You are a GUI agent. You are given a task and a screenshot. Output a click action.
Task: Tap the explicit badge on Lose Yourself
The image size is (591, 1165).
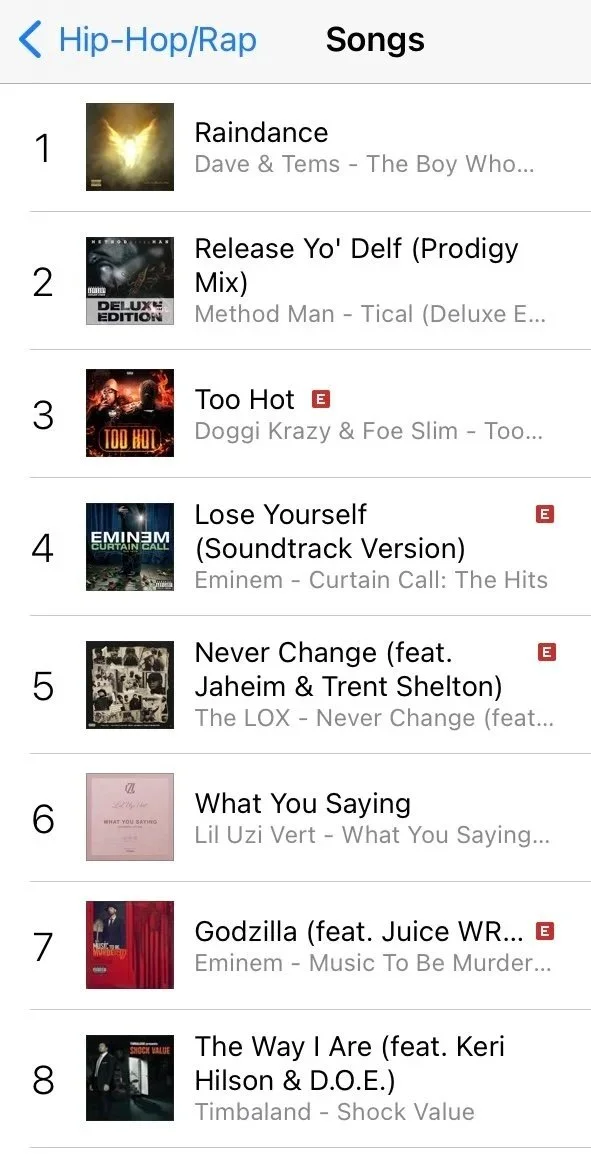tap(545, 514)
